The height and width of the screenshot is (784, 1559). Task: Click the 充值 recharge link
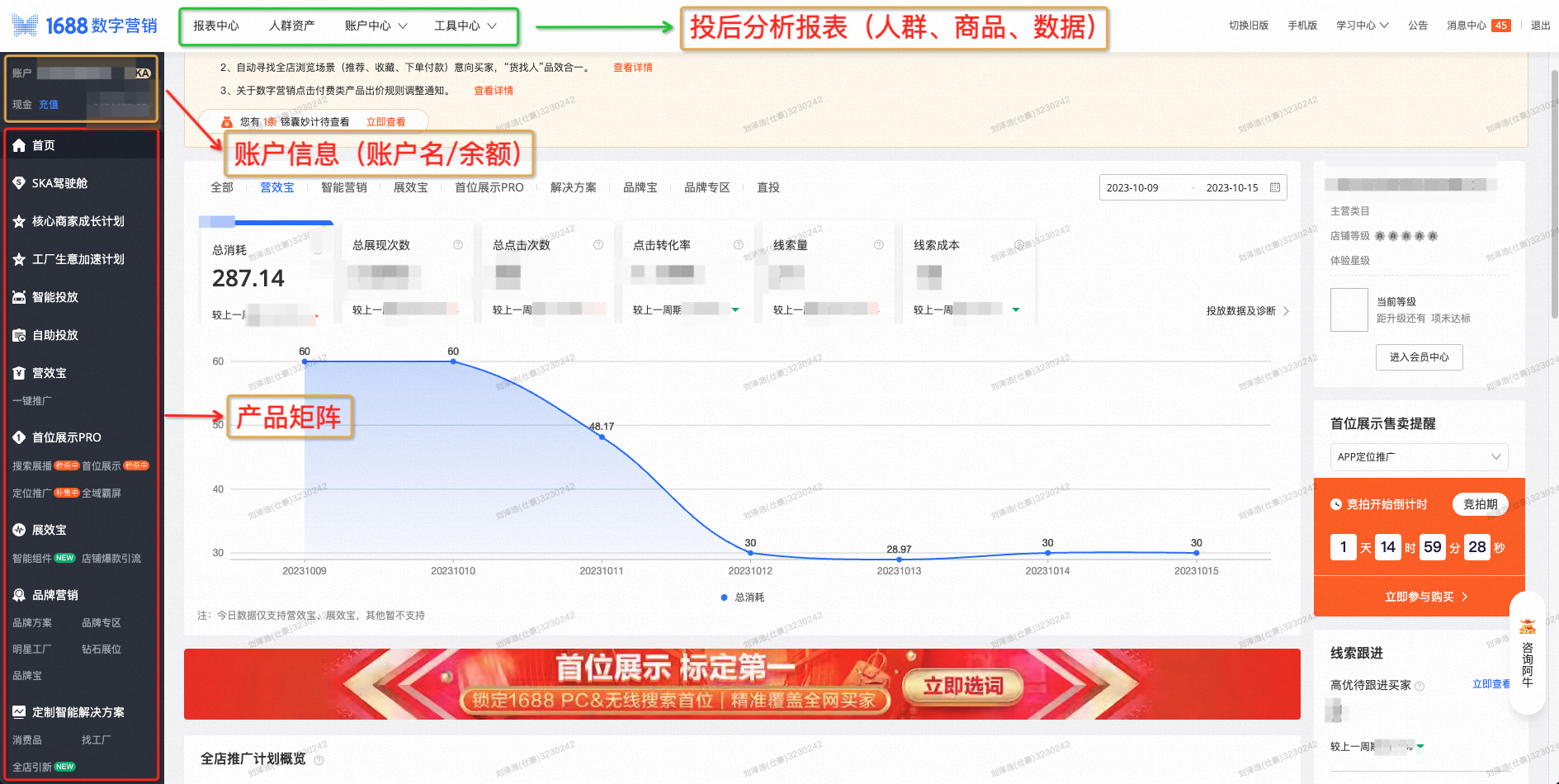49,105
